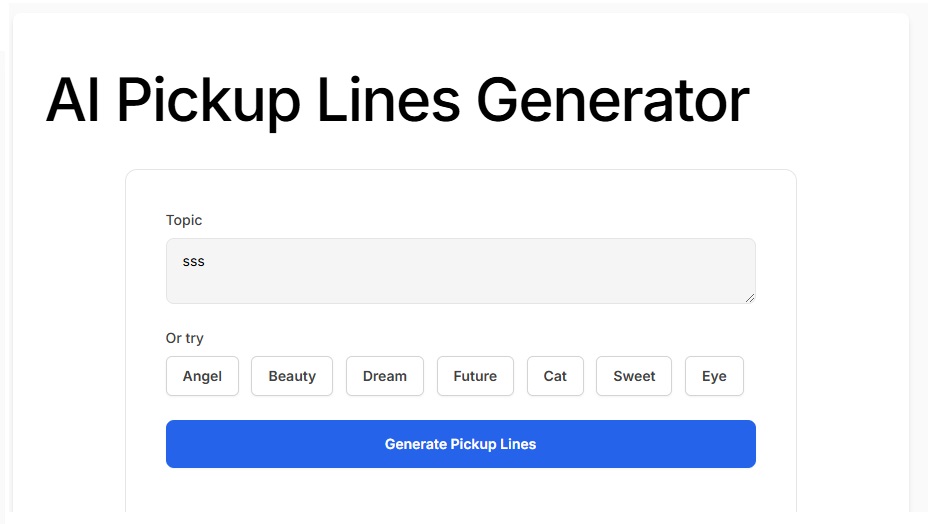The image size is (936, 524).
Task: Choose the Beauty suggestion chip
Action: click(292, 376)
